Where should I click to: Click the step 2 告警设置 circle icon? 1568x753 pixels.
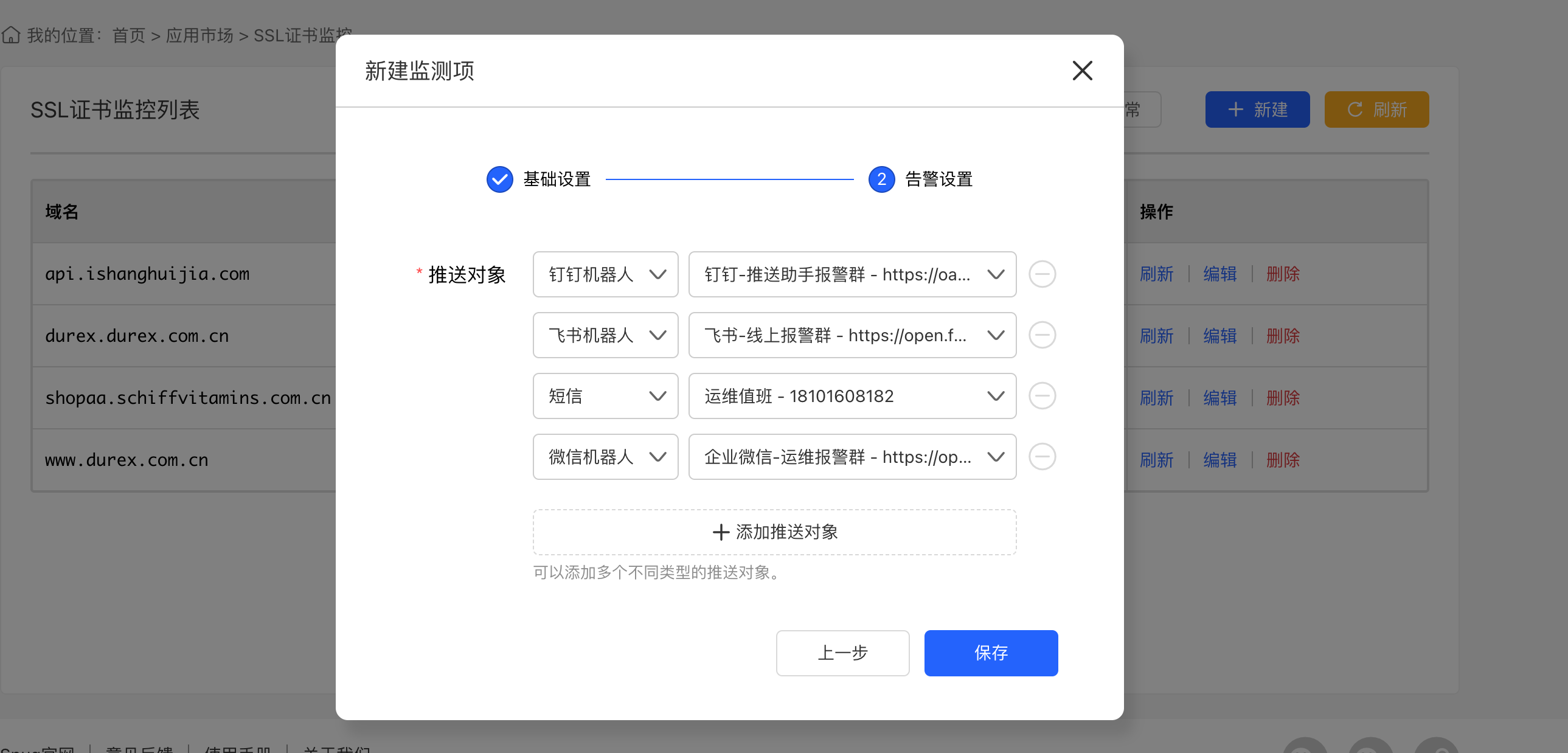(881, 179)
